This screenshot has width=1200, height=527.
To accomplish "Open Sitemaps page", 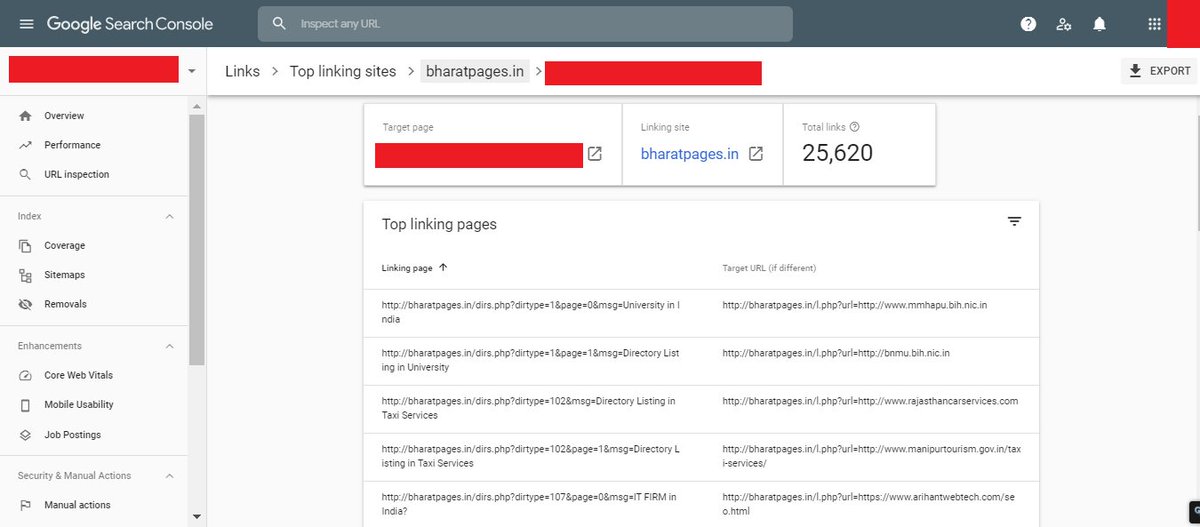I will 64,275.
